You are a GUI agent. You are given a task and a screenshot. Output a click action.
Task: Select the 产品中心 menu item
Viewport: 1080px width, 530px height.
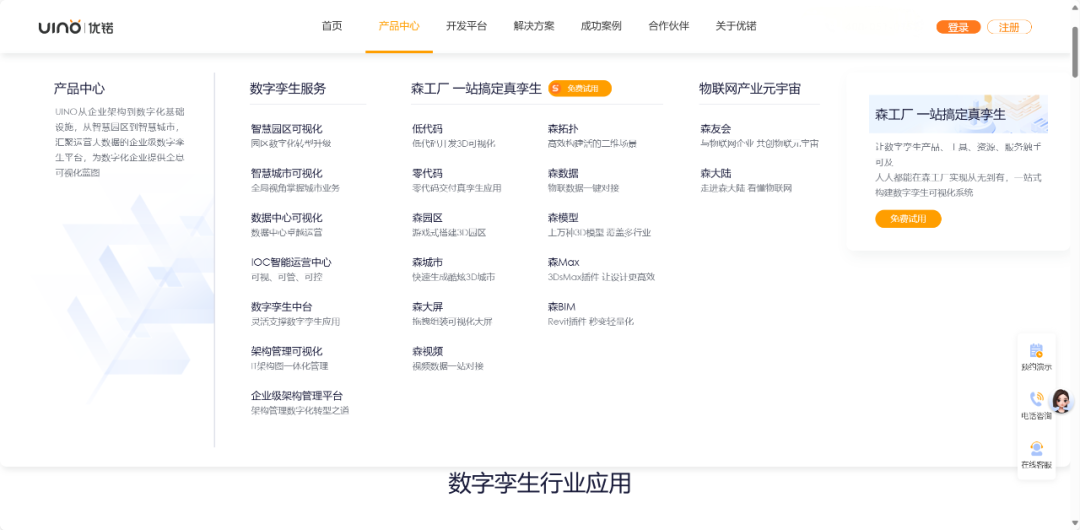click(x=399, y=26)
